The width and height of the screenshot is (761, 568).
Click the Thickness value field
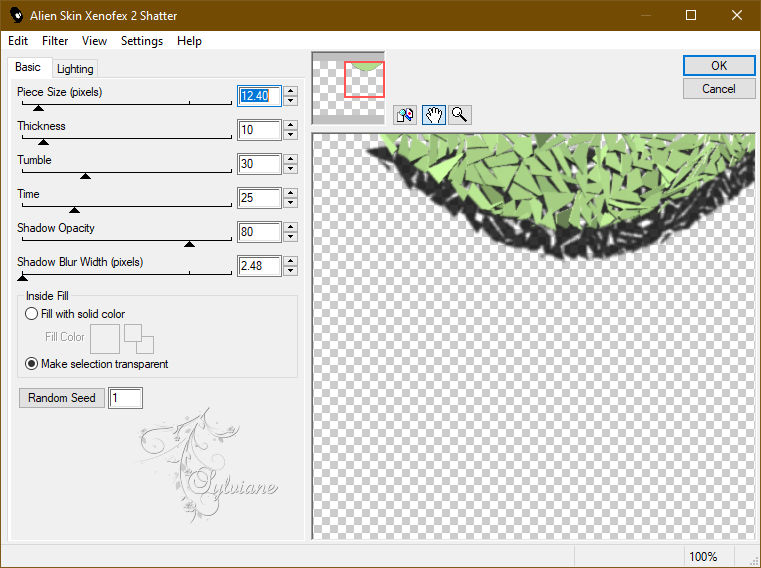coord(259,130)
